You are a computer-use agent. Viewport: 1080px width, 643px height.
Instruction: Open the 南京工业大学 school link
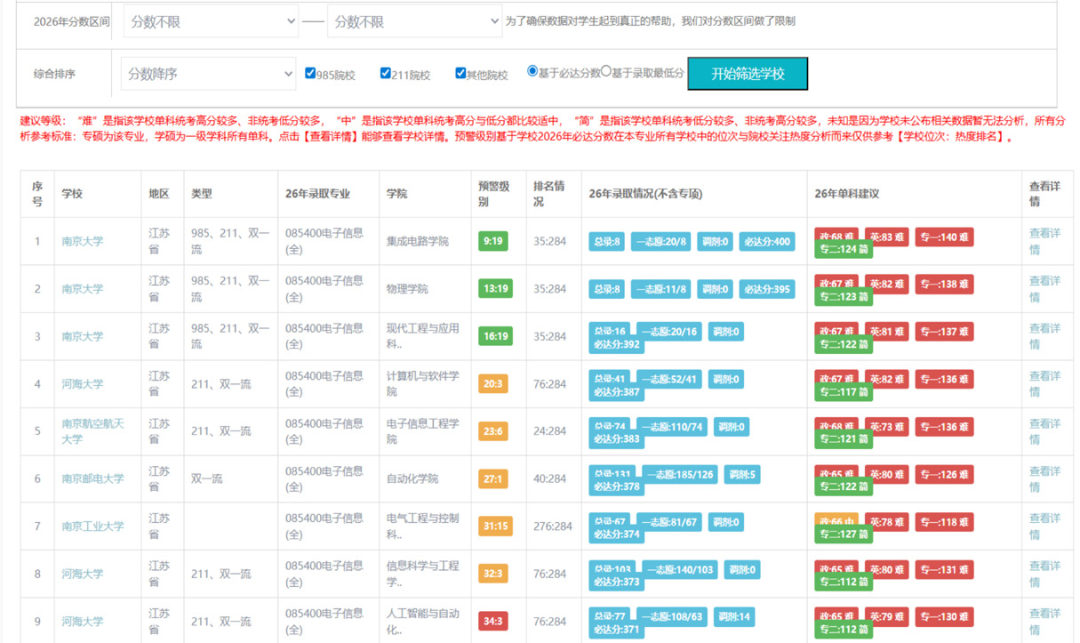(x=93, y=526)
